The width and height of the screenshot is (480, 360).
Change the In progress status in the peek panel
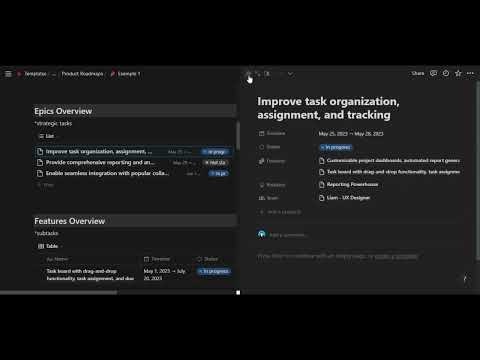tap(336, 147)
